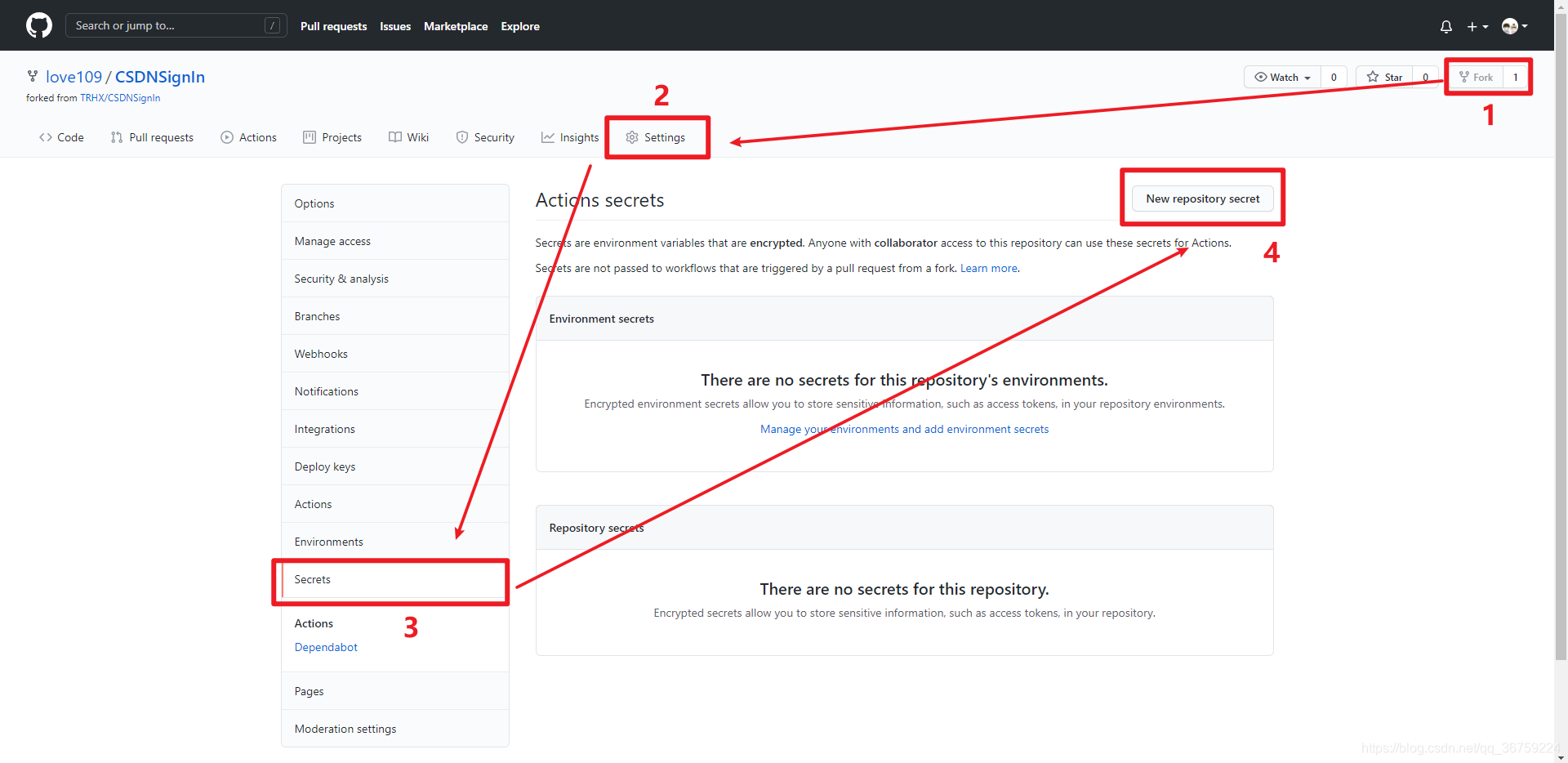The width and height of the screenshot is (1568, 763).
Task: Open Actions under Secrets submenu
Action: [314, 623]
